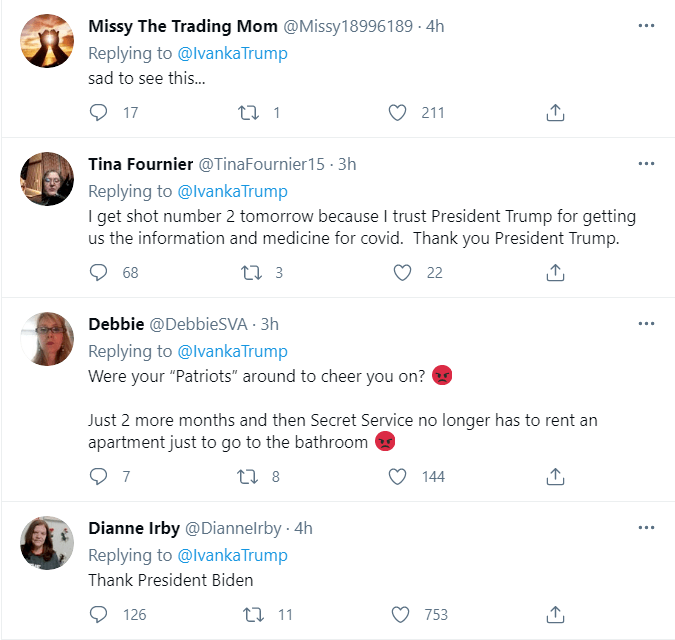Image resolution: width=675 pixels, height=640 pixels.
Task: Reply to Missy The Trading Mom's tweet
Action: [x=98, y=113]
